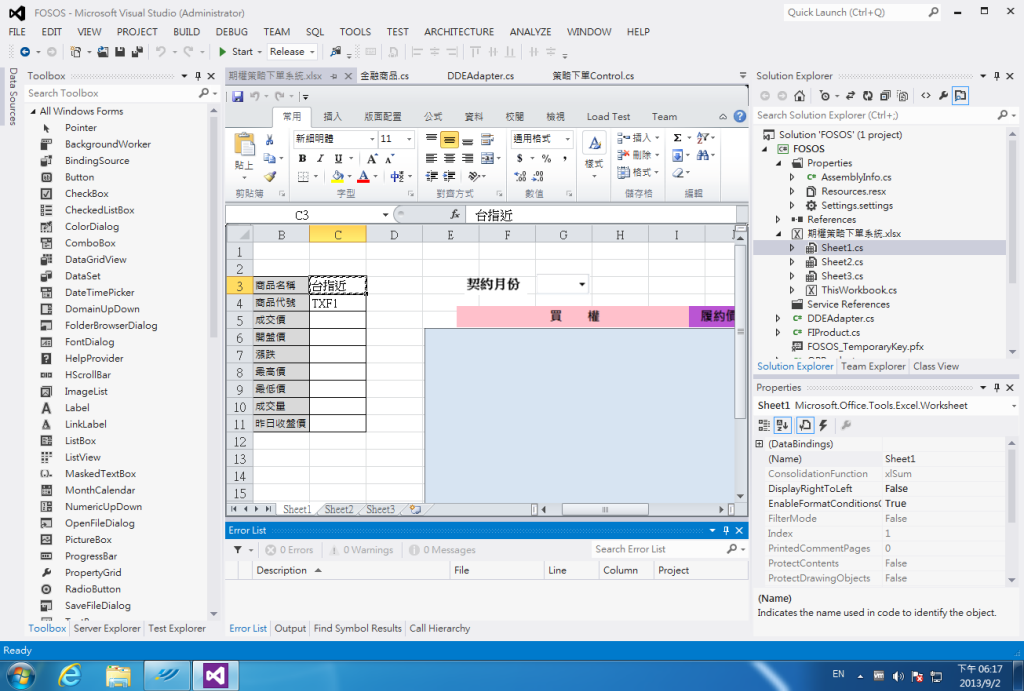Open the BUILD menu
1024x691 pixels.
point(186,32)
